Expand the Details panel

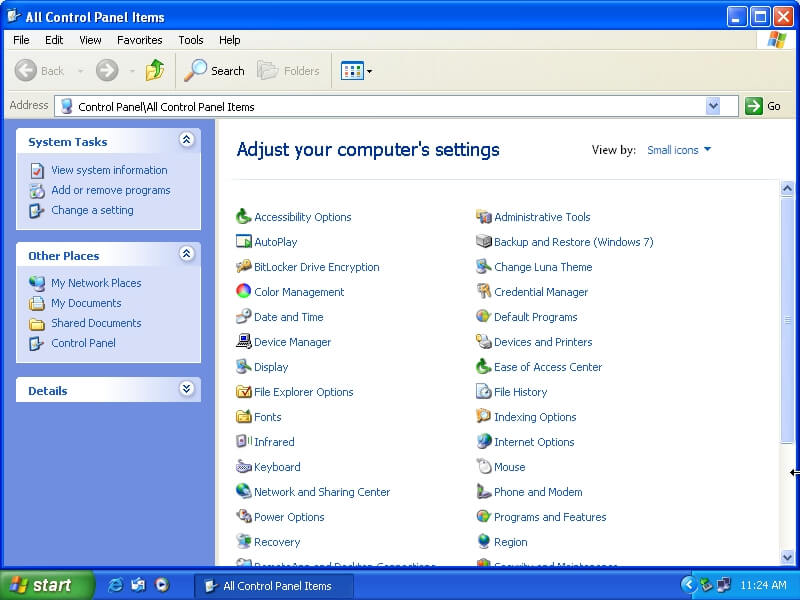pos(186,390)
